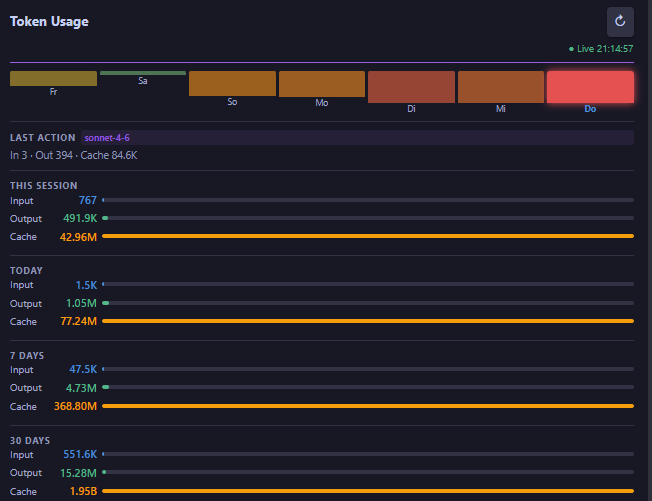This screenshot has width=652, height=501.
Task: Click the 1.95B cache value
Action: (83, 491)
